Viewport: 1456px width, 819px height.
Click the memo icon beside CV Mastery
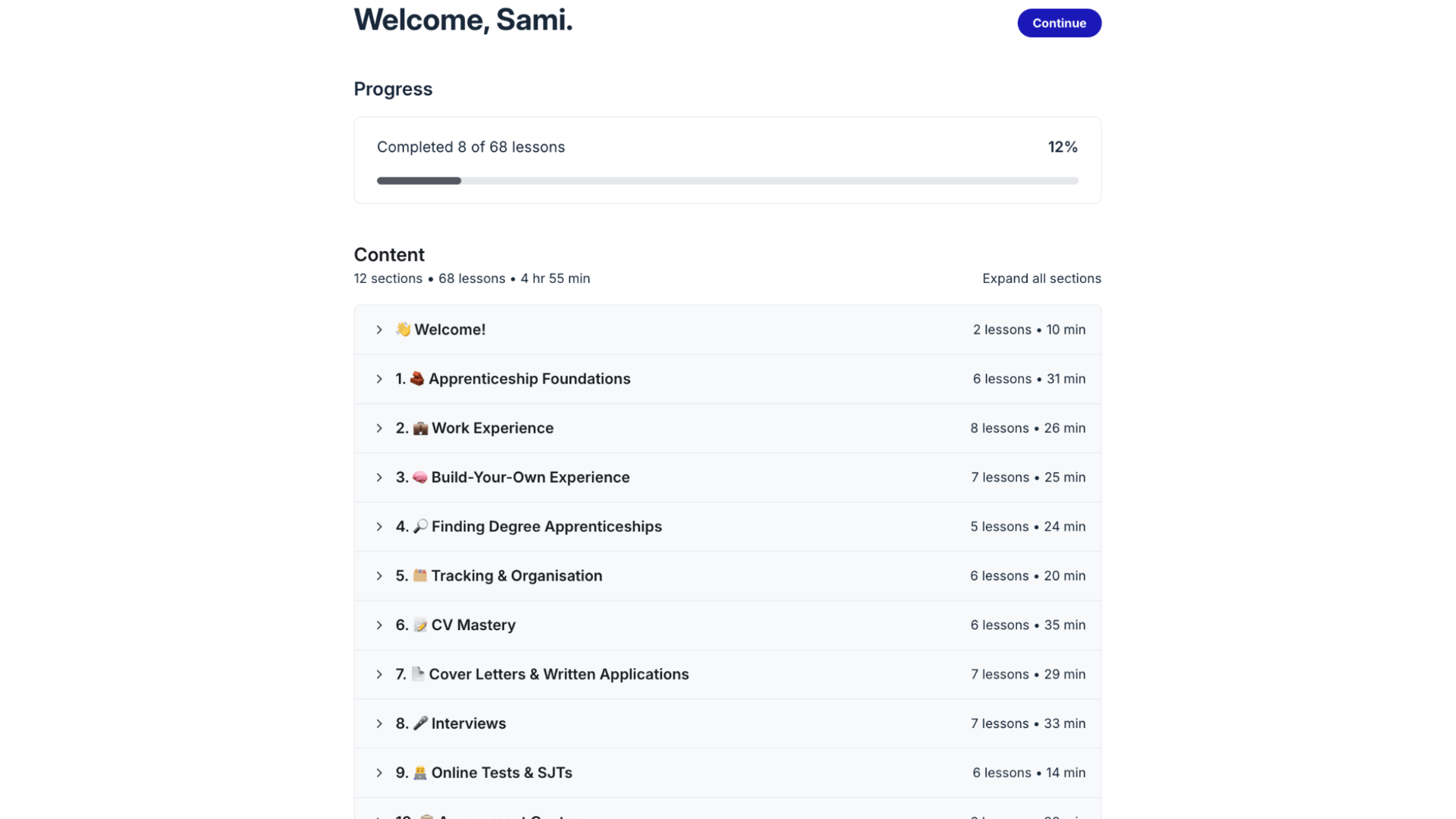coord(420,625)
